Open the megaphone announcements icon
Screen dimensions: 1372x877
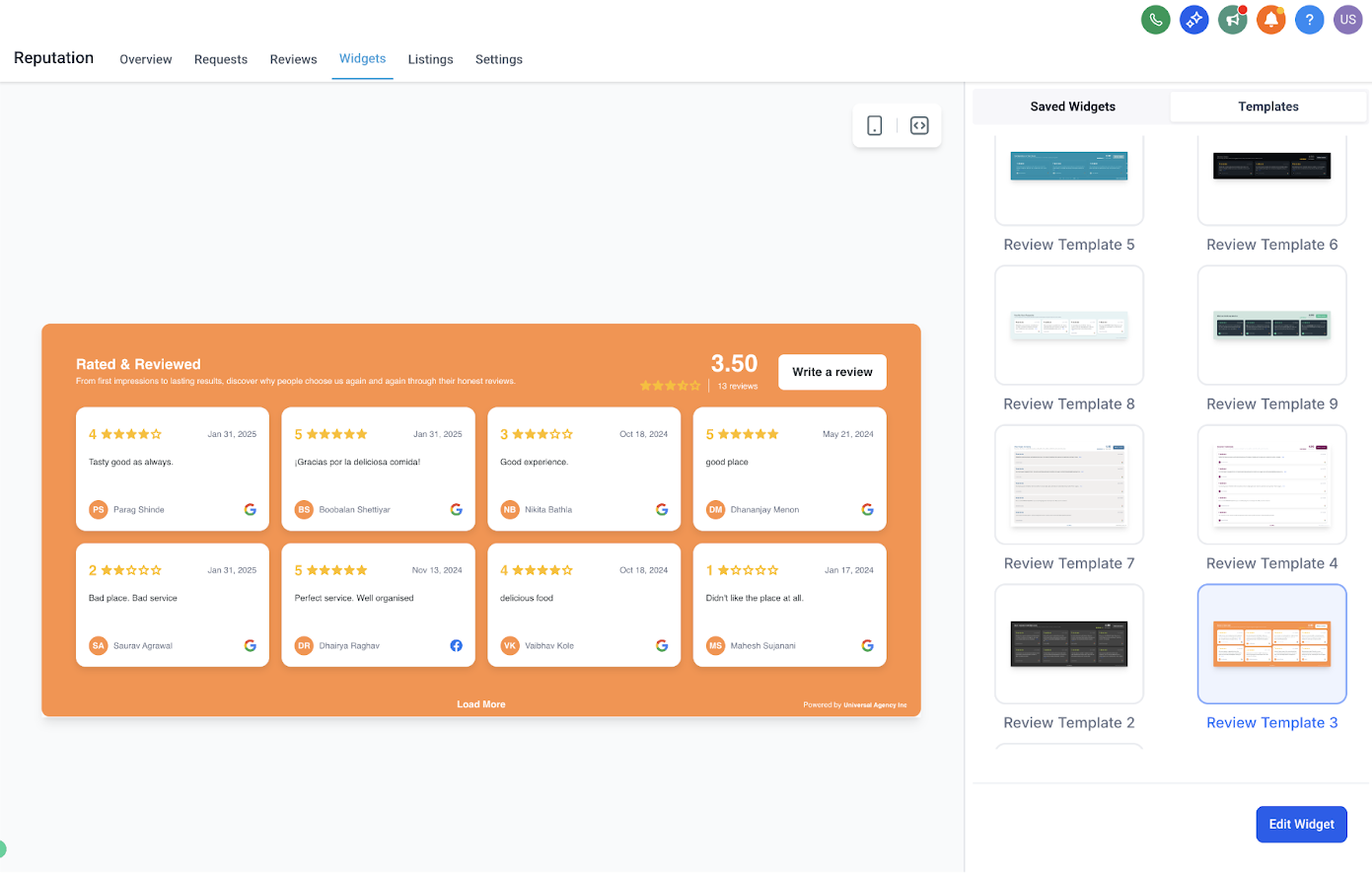pyautogui.click(x=1232, y=19)
